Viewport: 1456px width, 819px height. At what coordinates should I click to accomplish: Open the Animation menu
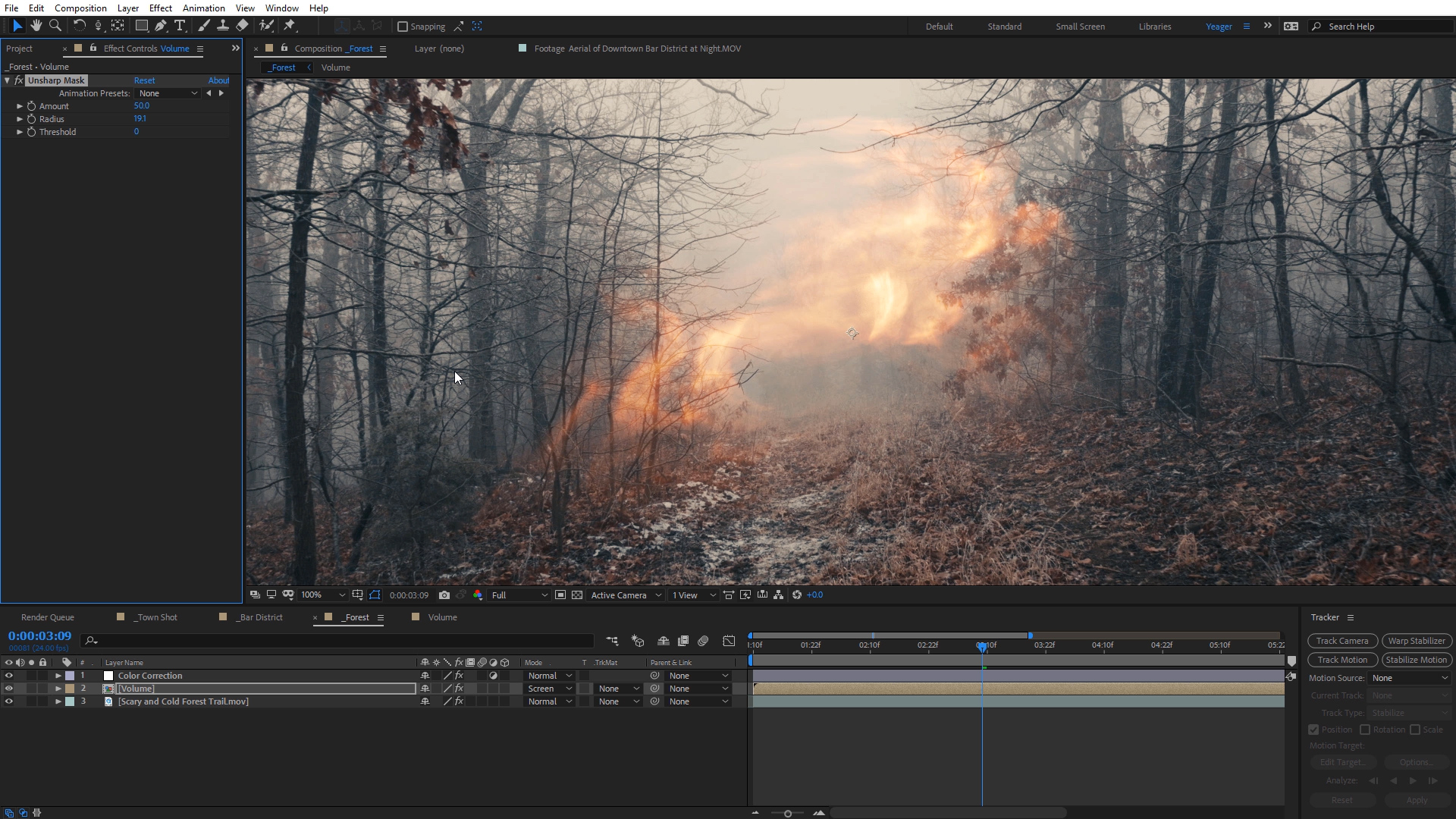point(203,8)
